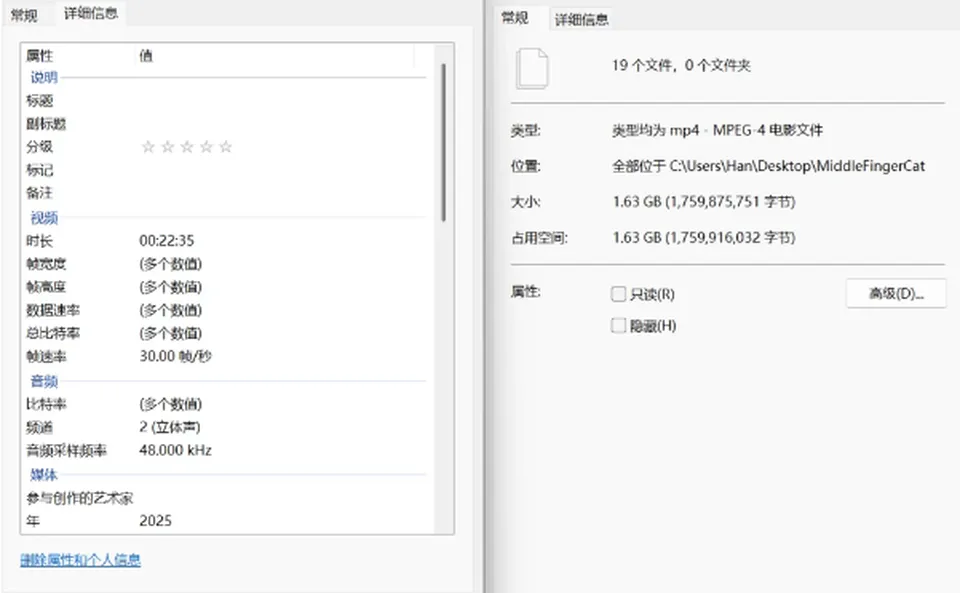Click the 说明 section header
The image size is (960, 593).
click(43, 78)
